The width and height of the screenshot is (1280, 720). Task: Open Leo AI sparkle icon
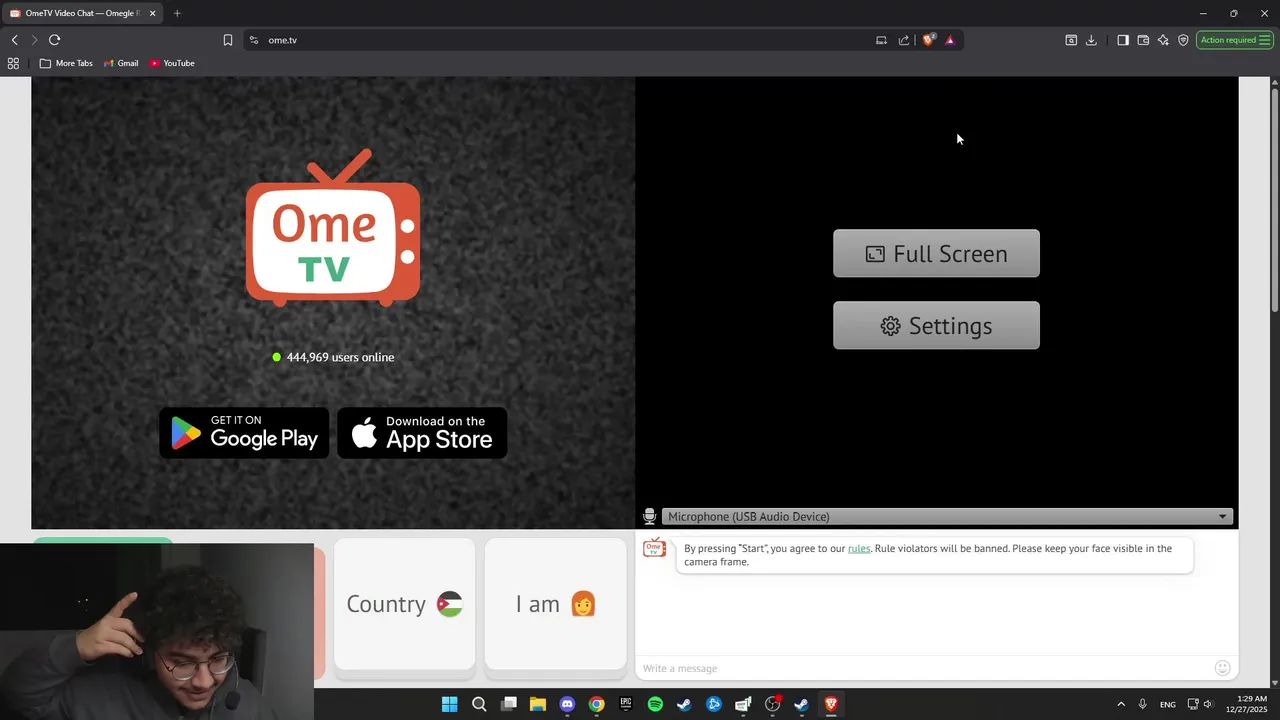point(1163,40)
